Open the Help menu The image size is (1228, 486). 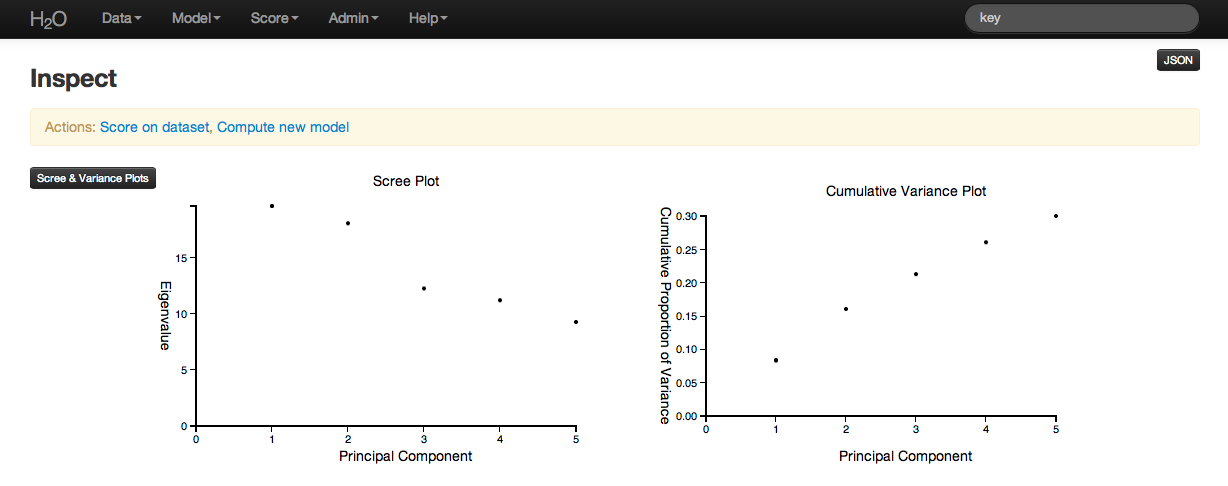coord(428,19)
